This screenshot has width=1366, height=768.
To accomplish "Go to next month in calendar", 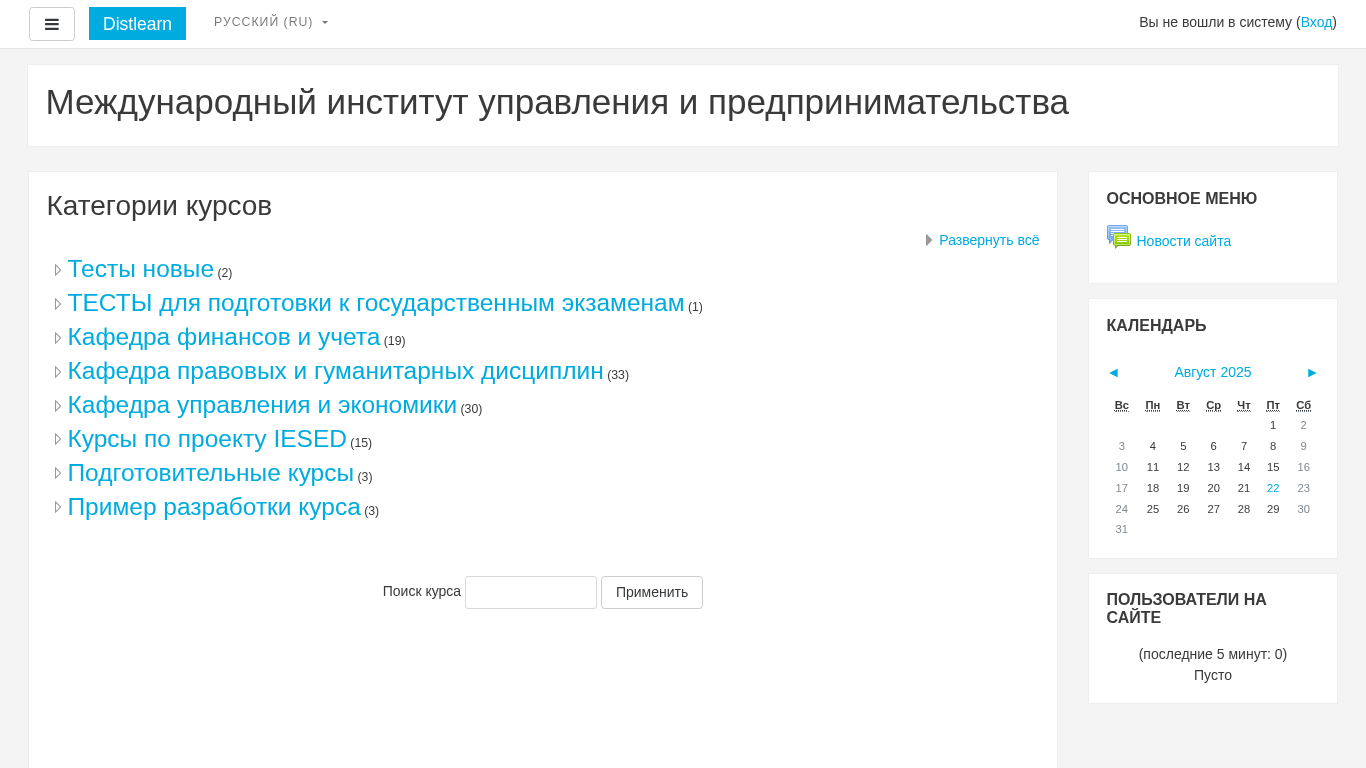I will pyautogui.click(x=1312, y=372).
